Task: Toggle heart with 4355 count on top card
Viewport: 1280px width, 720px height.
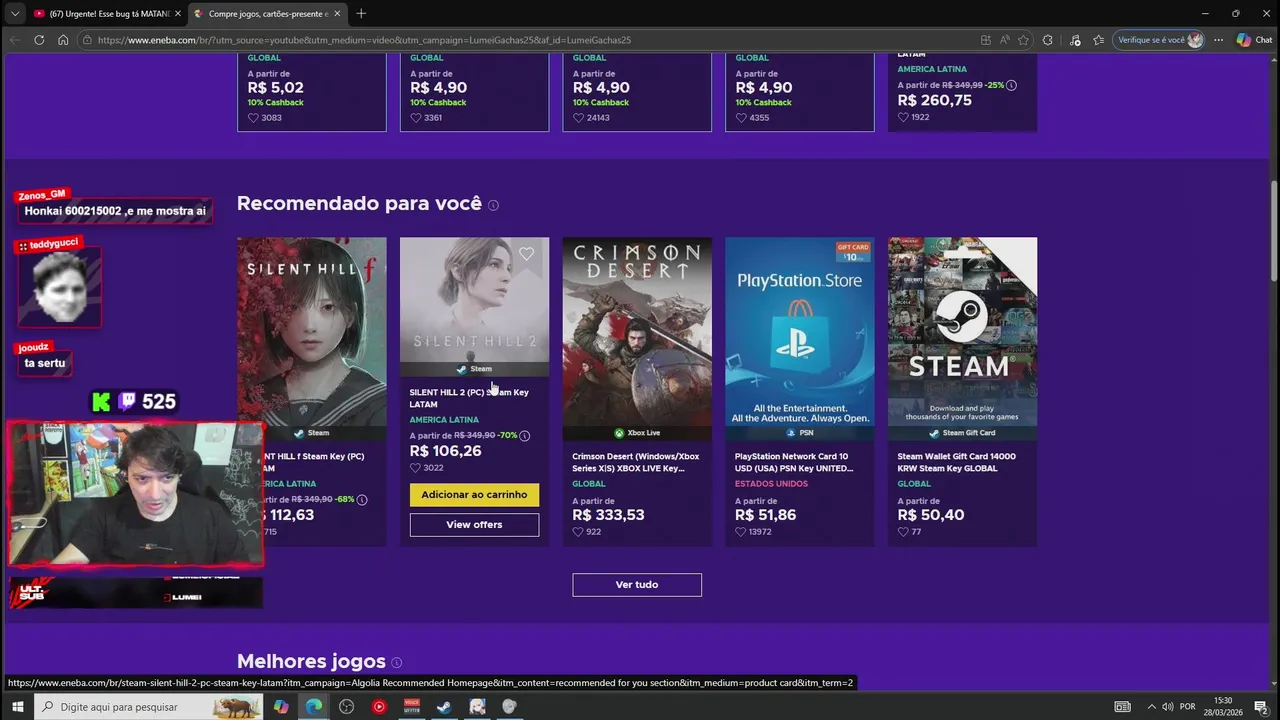Action: click(x=741, y=118)
